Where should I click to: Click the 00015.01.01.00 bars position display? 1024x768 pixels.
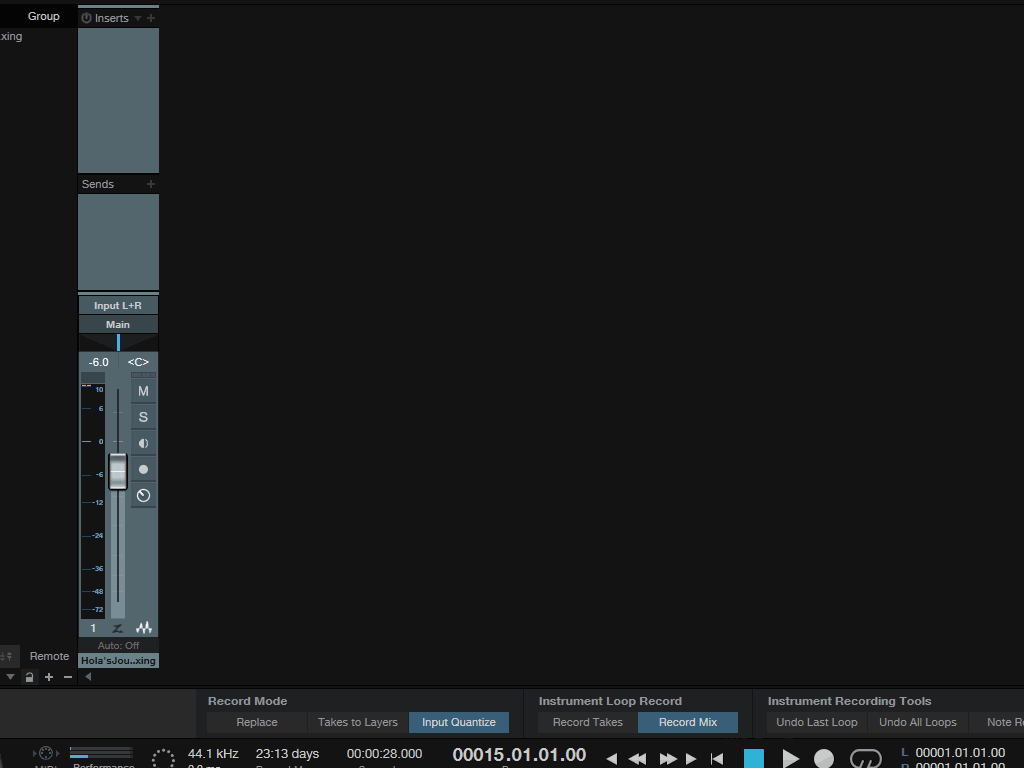[x=519, y=755]
